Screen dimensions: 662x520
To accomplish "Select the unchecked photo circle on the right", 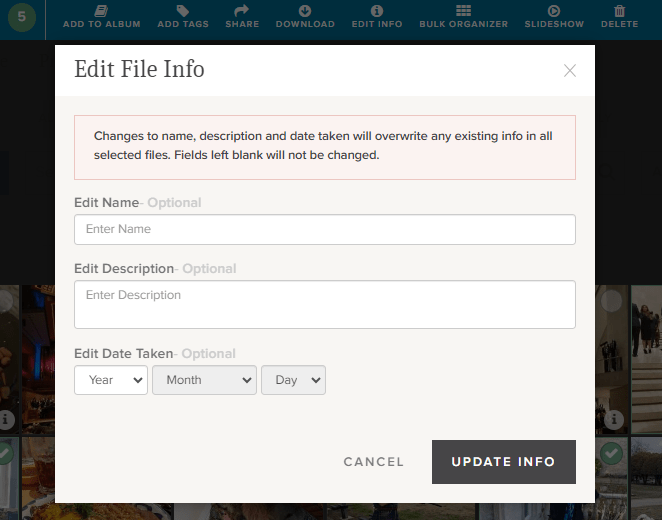I will [x=612, y=301].
